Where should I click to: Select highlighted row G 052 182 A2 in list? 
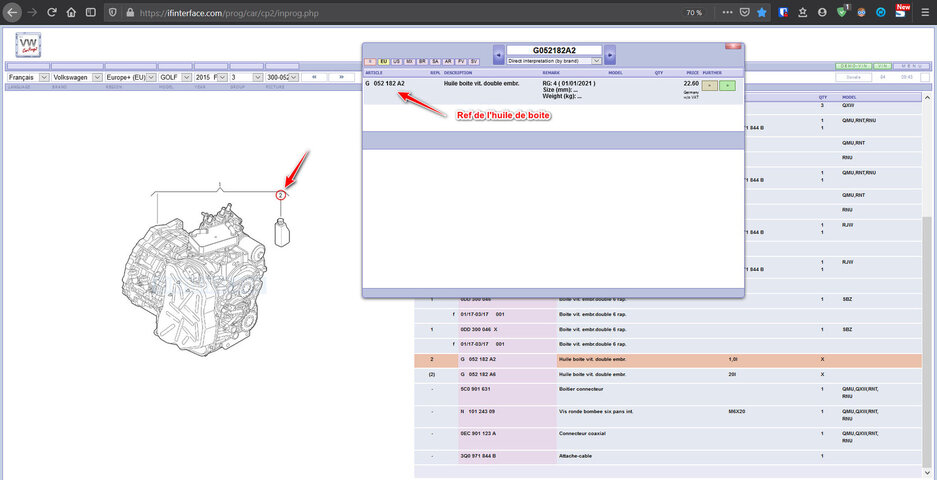tap(667, 360)
